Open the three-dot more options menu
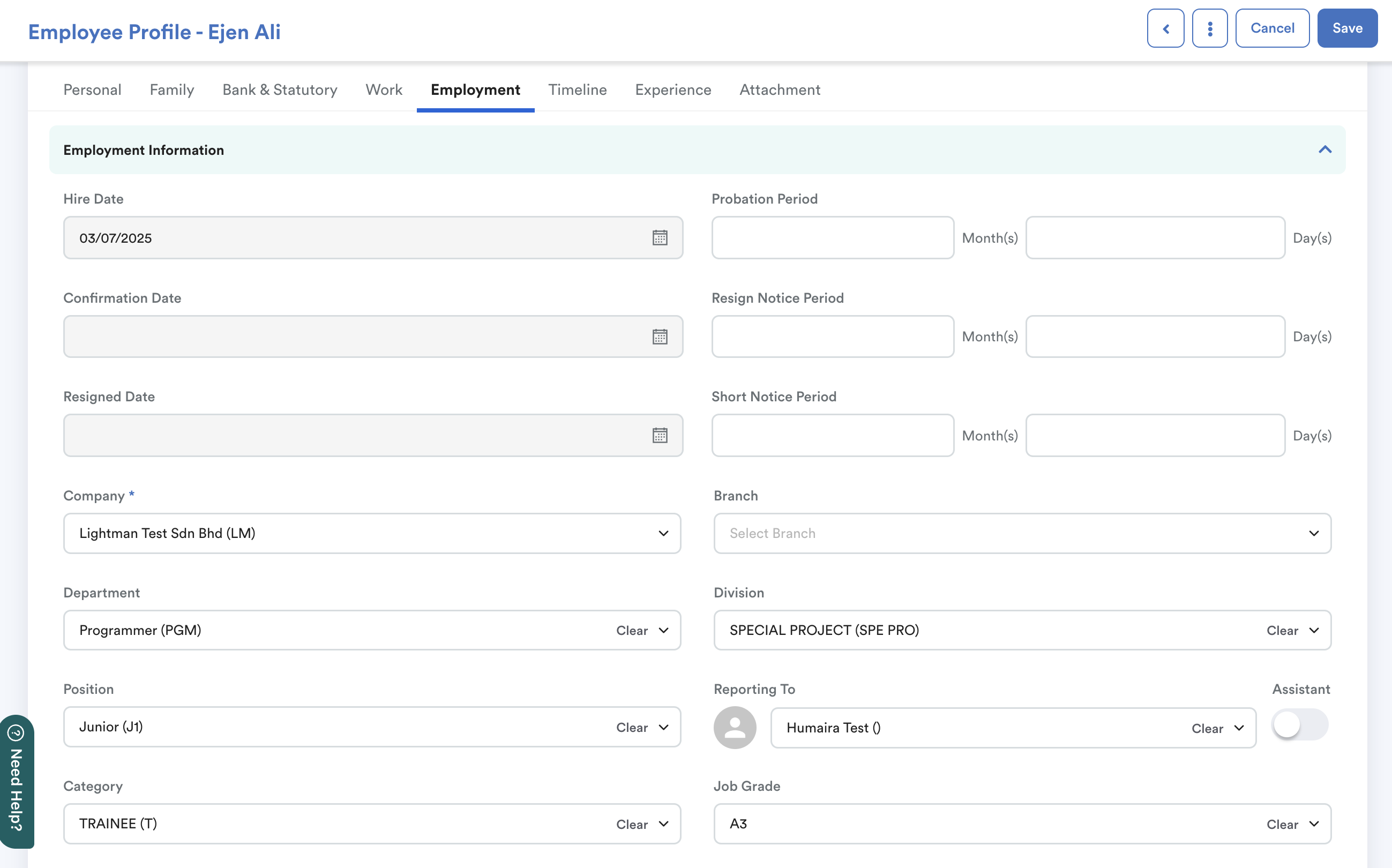Viewport: 1392px width, 868px height. [1209, 28]
